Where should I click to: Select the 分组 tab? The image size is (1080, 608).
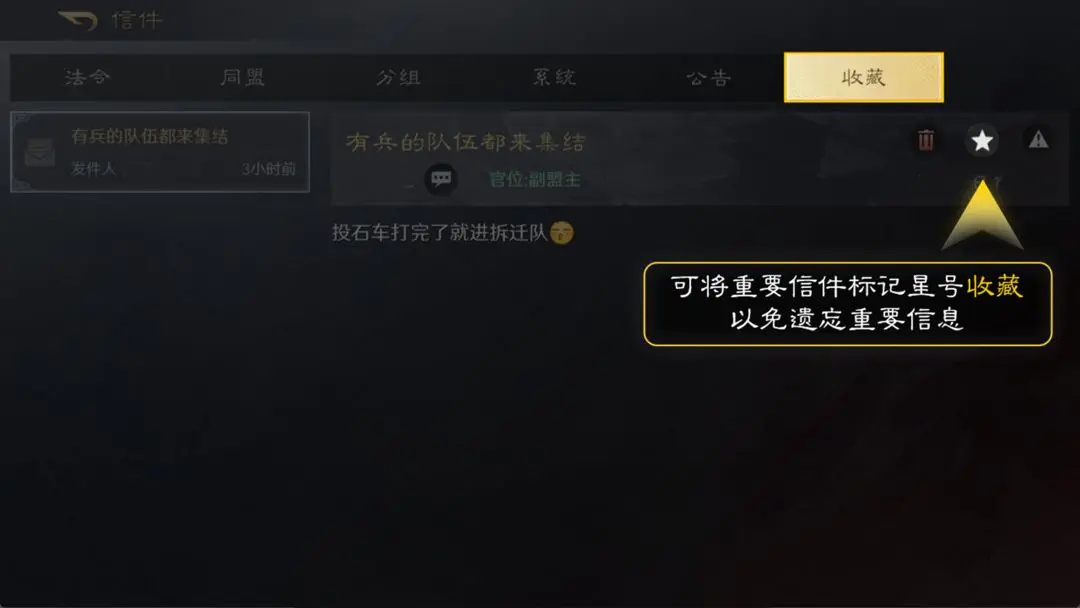click(x=398, y=77)
